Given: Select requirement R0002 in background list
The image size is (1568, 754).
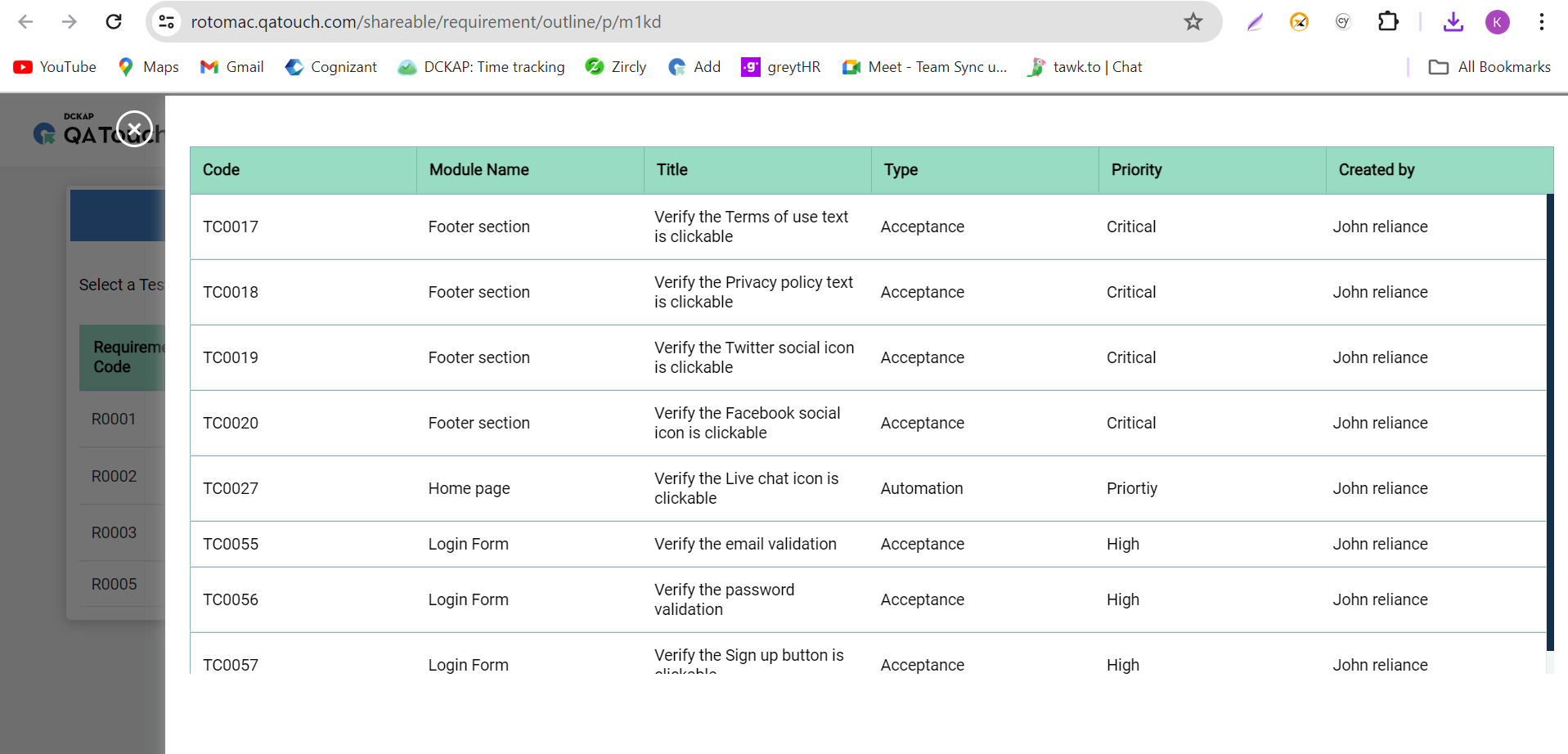Looking at the screenshot, I should (114, 477).
